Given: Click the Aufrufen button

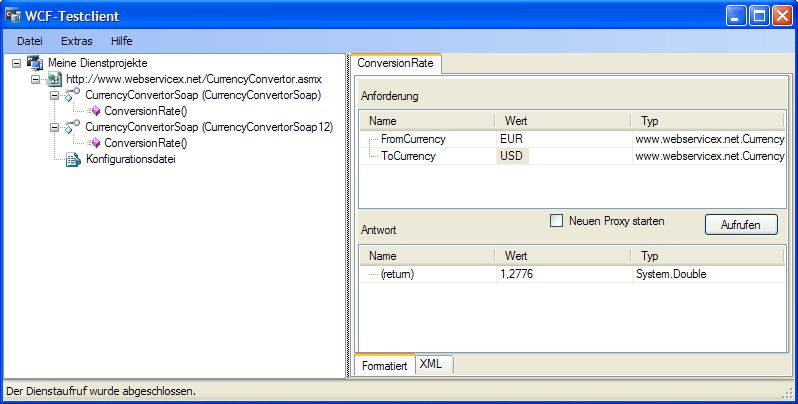Looking at the screenshot, I should click(x=741, y=224).
